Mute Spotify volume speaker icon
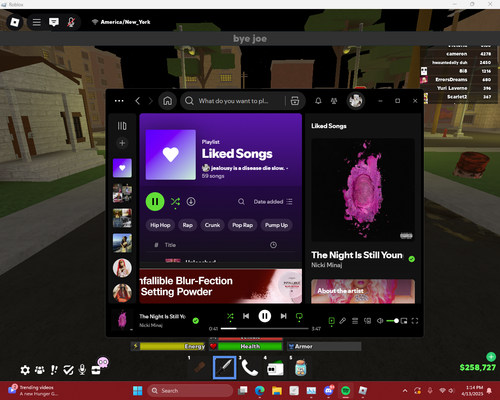Viewport: 500px width, 400px height. (x=380, y=321)
